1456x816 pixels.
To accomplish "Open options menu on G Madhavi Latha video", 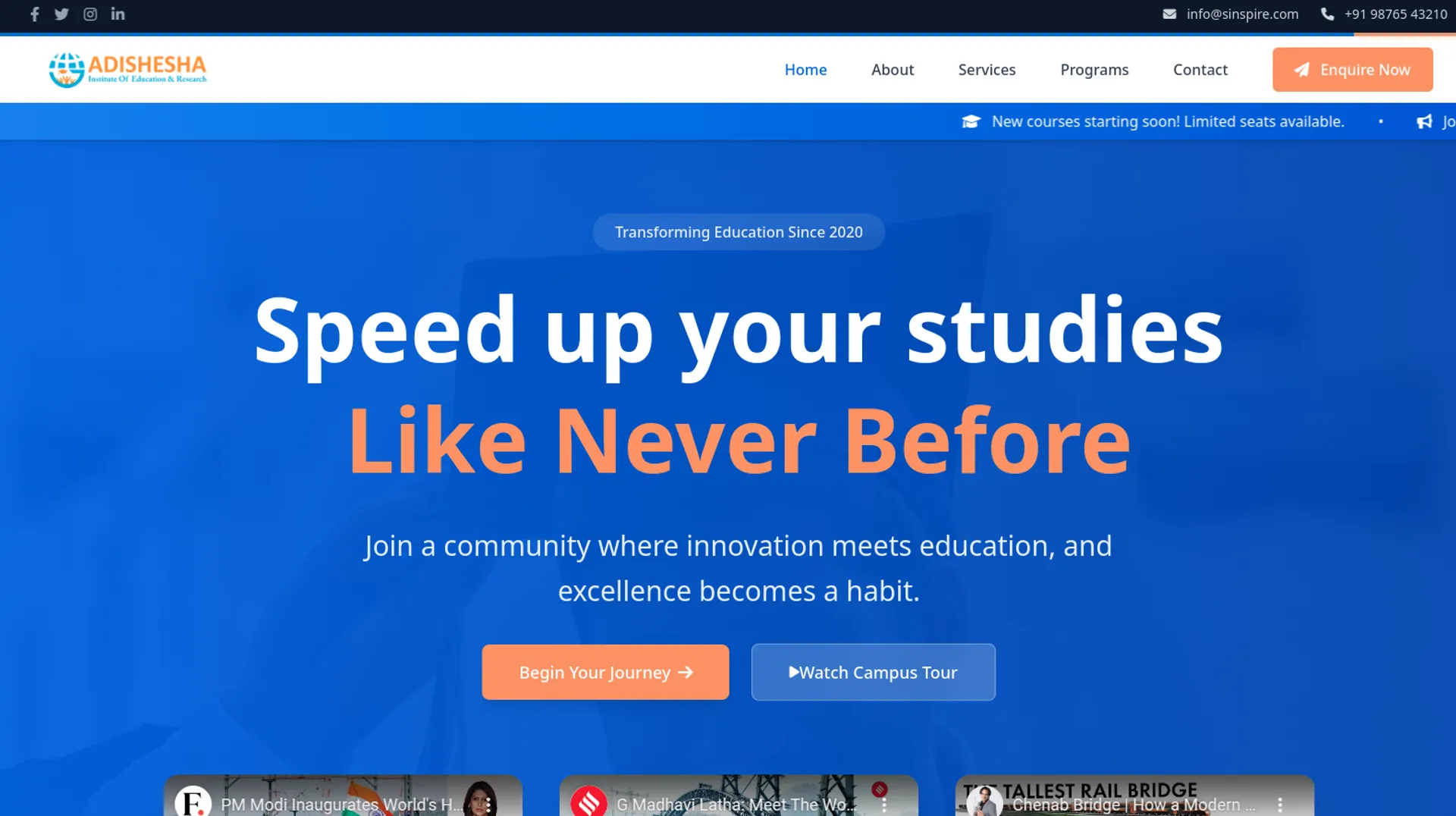I will [884, 804].
